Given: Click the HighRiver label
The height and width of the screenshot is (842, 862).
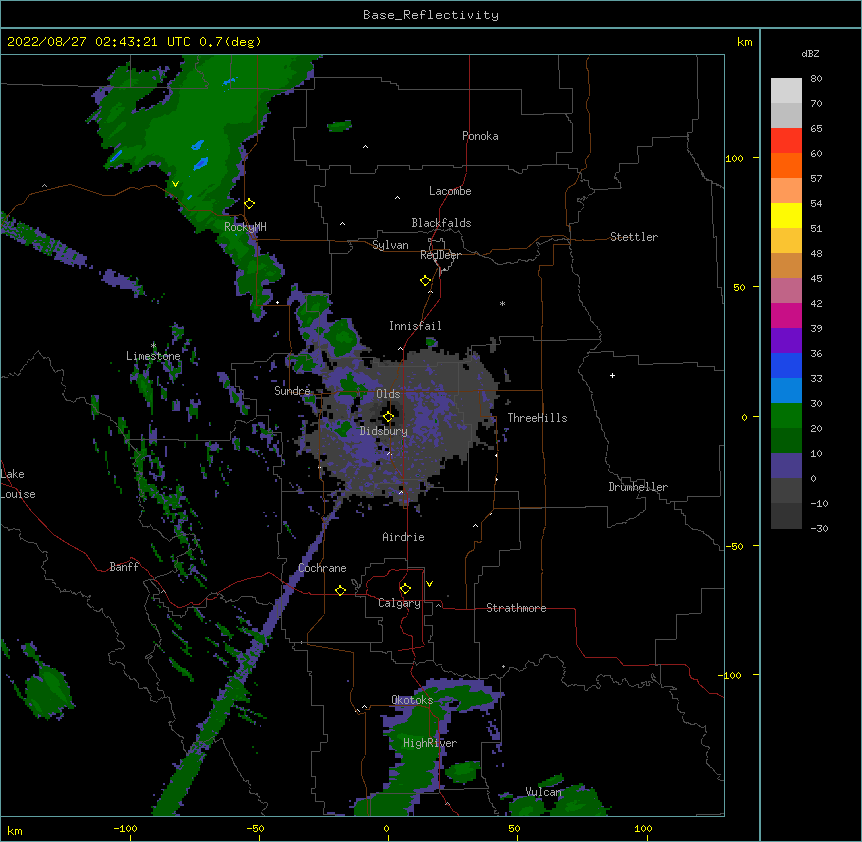Looking at the screenshot, I should tap(430, 743).
